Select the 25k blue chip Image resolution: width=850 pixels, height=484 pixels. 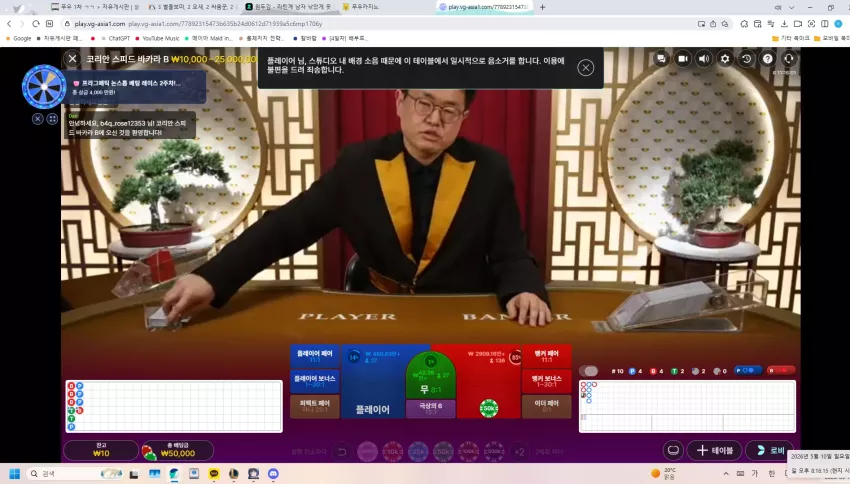coord(418,451)
